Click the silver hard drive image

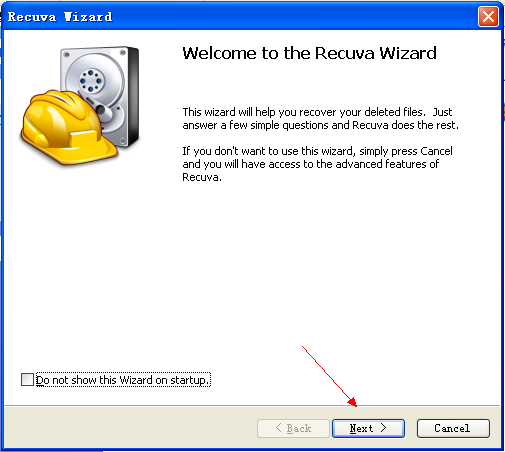click(x=100, y=97)
